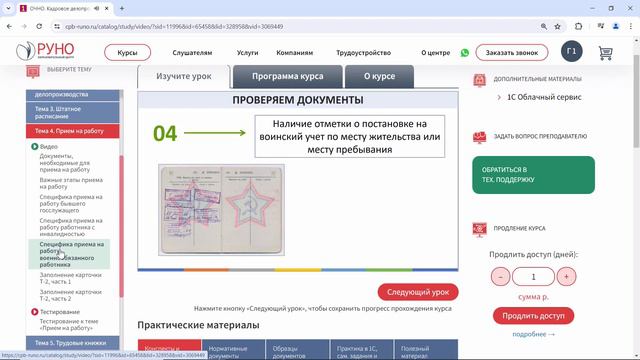Click the course extension icon
Viewport: 640px width, 360px height.
[x=480, y=229]
